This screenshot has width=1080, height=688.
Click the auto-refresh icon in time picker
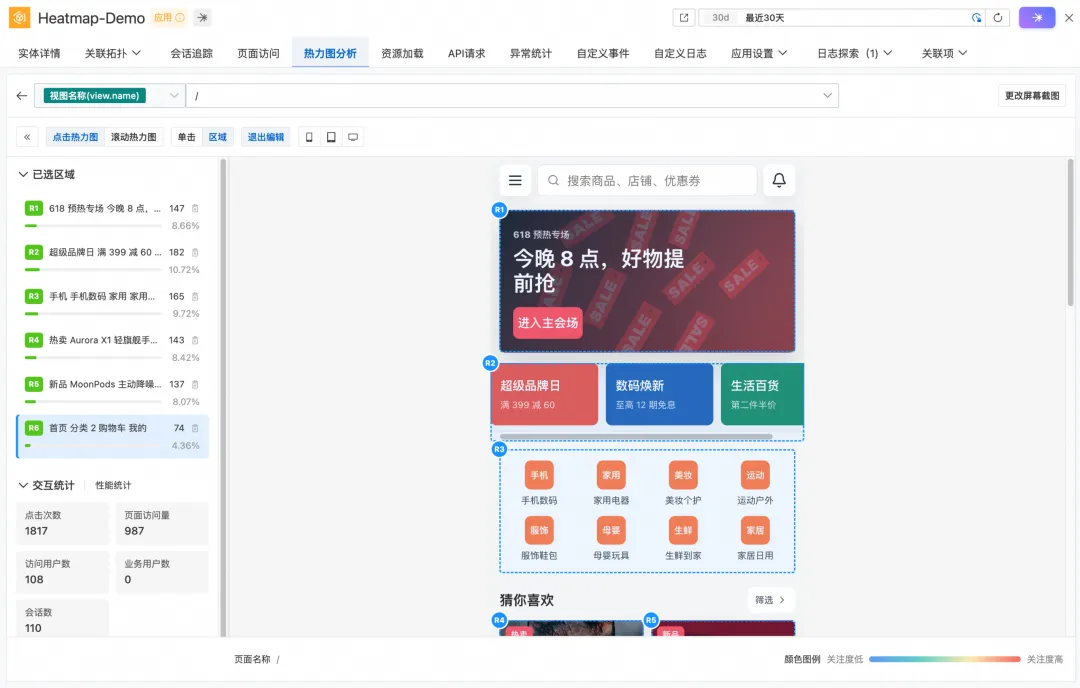point(976,18)
